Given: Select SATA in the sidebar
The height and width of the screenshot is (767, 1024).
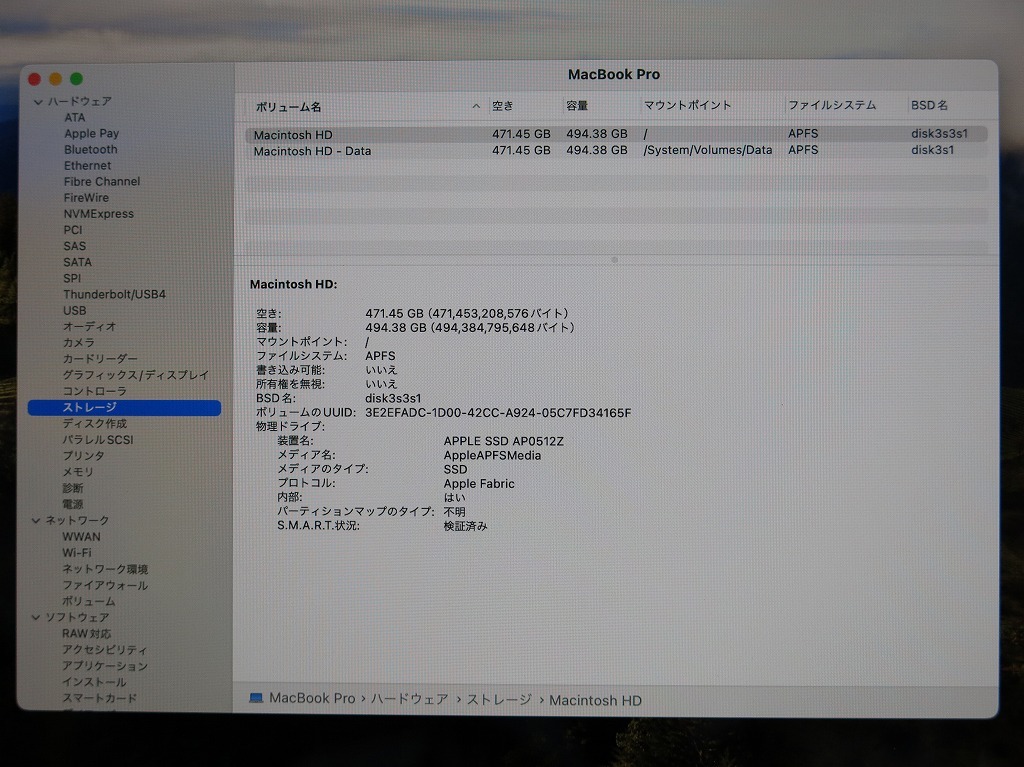Looking at the screenshot, I should tap(77, 262).
